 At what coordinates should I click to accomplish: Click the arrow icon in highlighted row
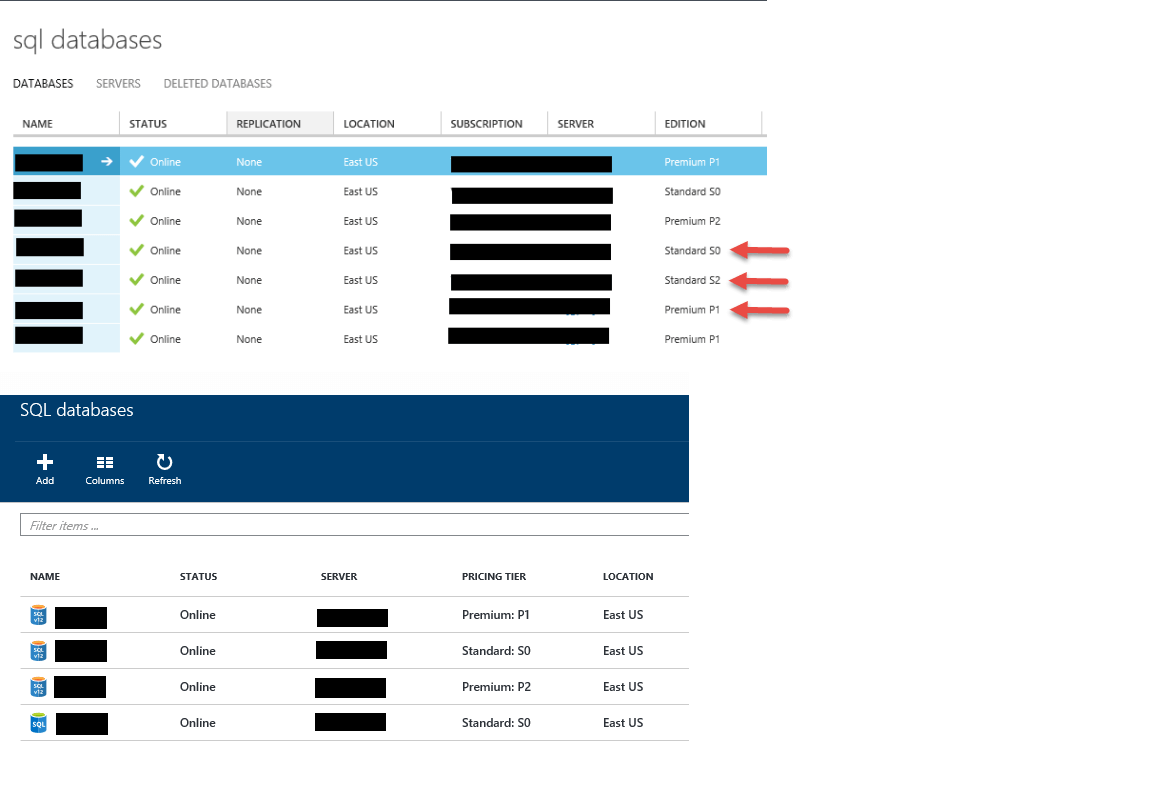(x=107, y=162)
